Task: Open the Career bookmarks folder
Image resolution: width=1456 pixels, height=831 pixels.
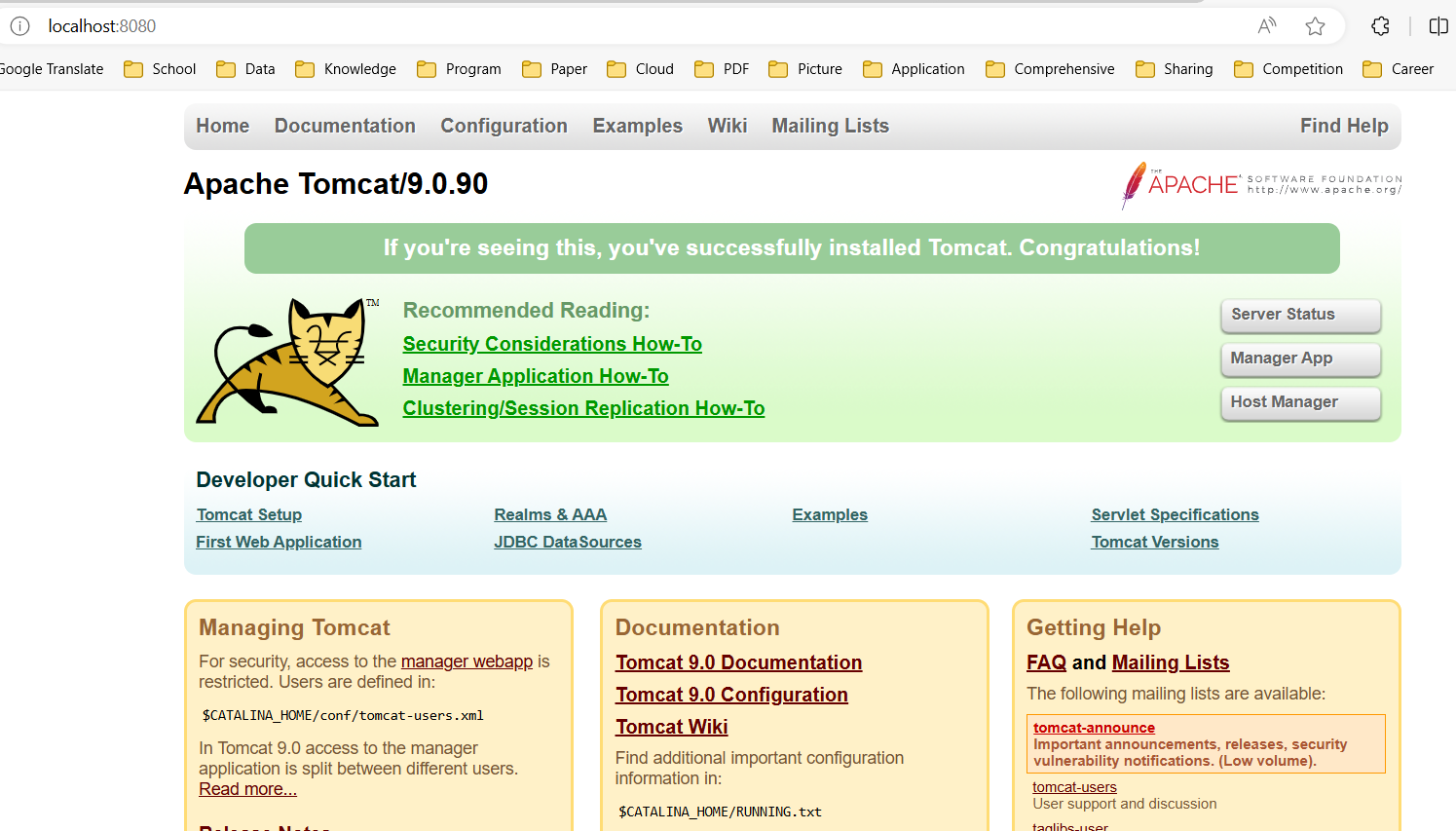Action: (1399, 69)
